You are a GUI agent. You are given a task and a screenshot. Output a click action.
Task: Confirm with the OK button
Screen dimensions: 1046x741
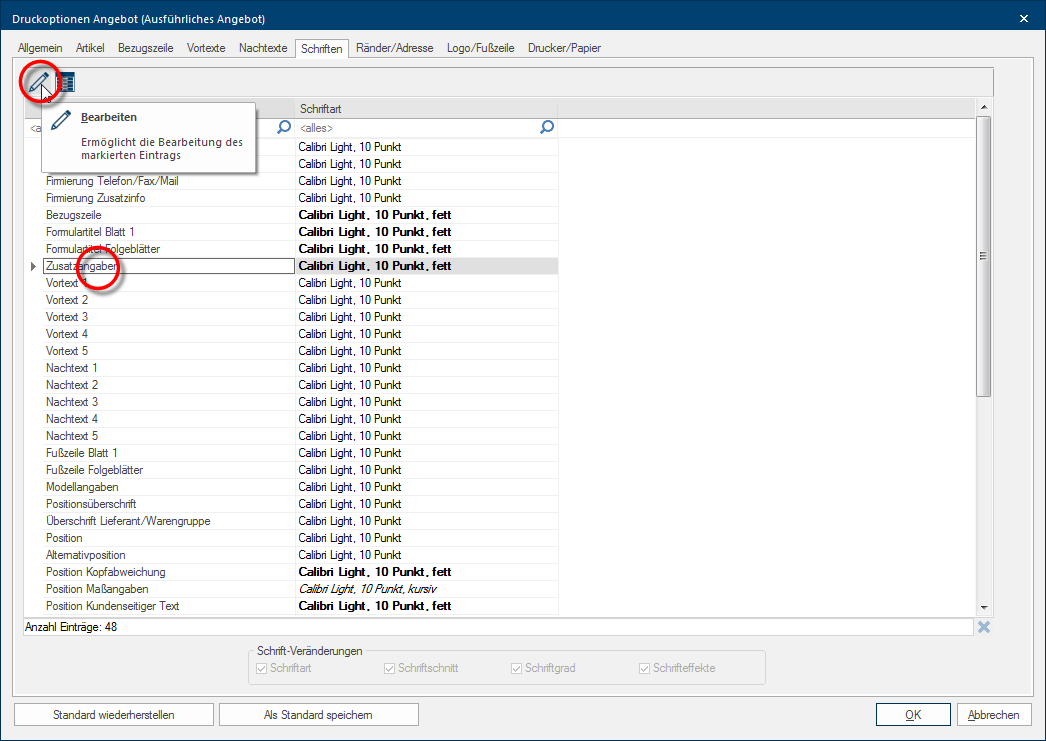click(x=912, y=715)
